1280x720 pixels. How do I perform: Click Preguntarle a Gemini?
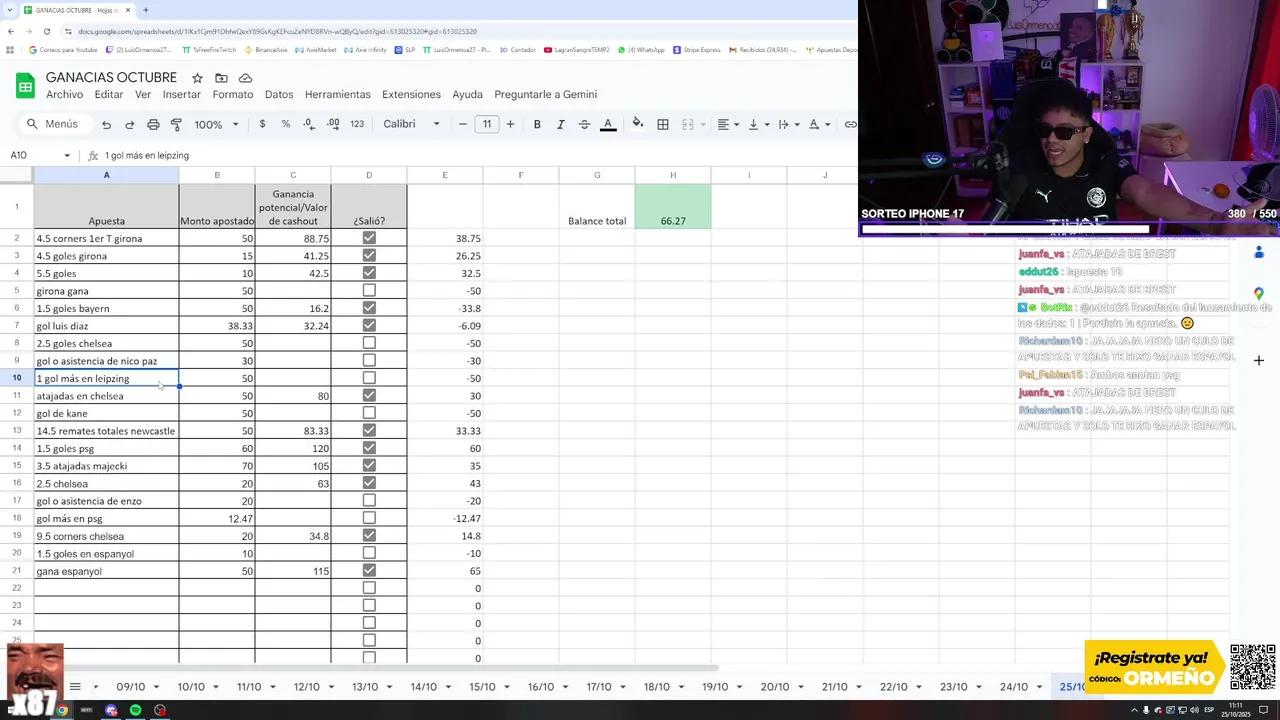[545, 94]
